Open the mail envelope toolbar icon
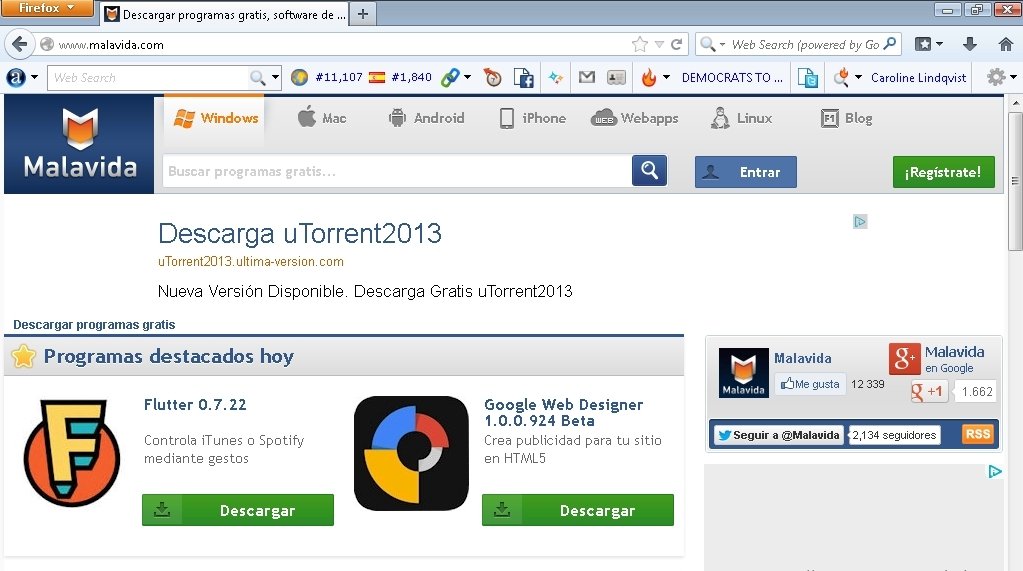The image size is (1023, 571). (587, 78)
